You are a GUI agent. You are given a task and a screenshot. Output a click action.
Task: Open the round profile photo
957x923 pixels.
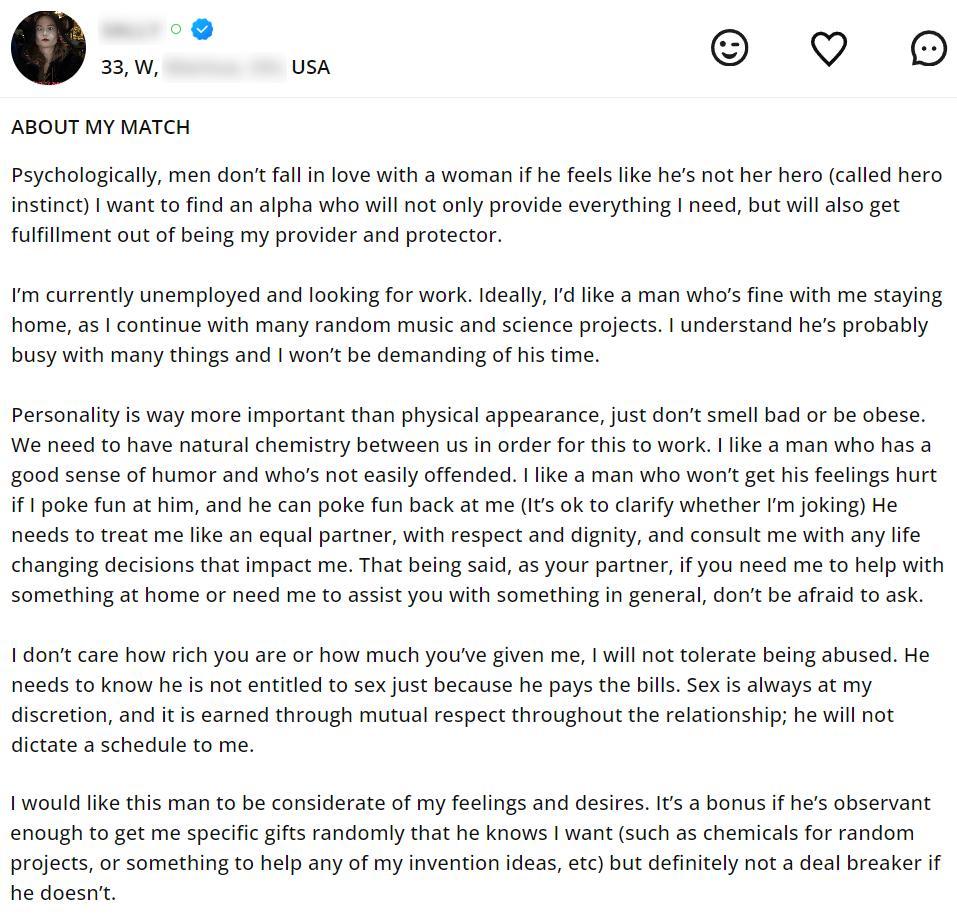tap(48, 48)
